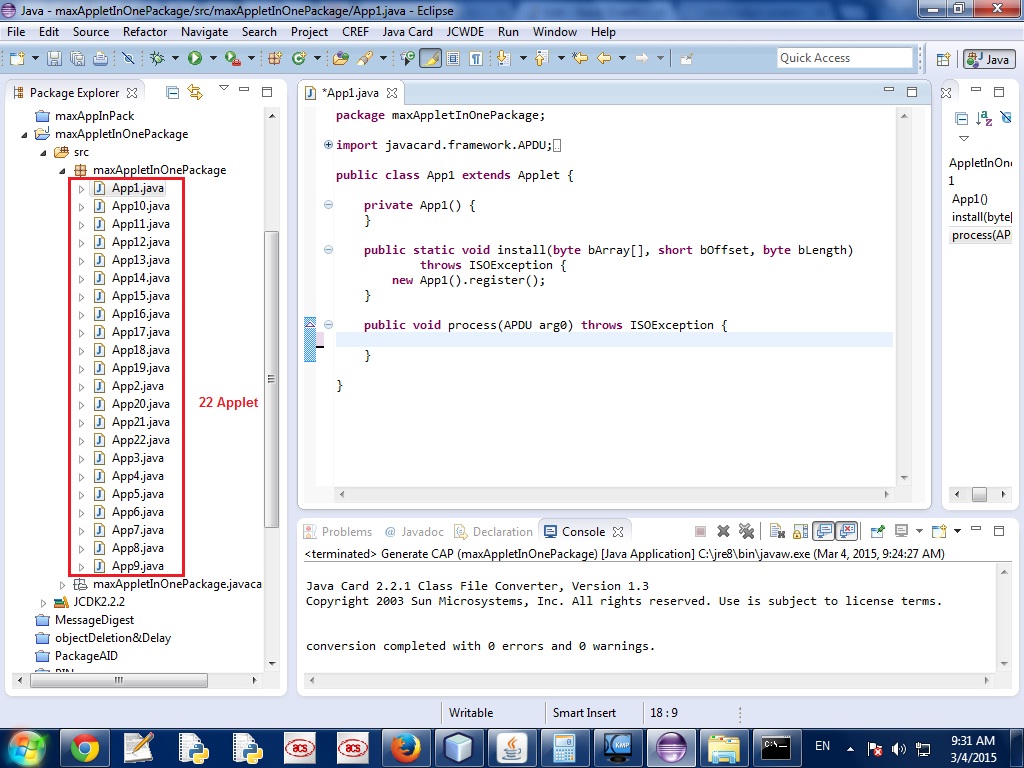Click the Quick Access search field

[x=845, y=58]
